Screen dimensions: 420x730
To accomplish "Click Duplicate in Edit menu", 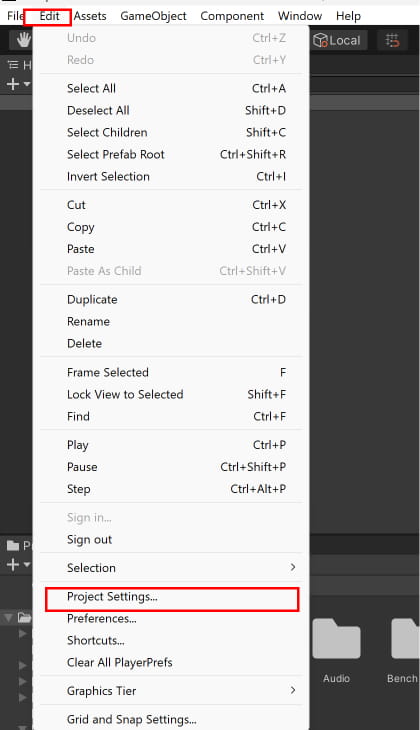I will (x=170, y=299).
